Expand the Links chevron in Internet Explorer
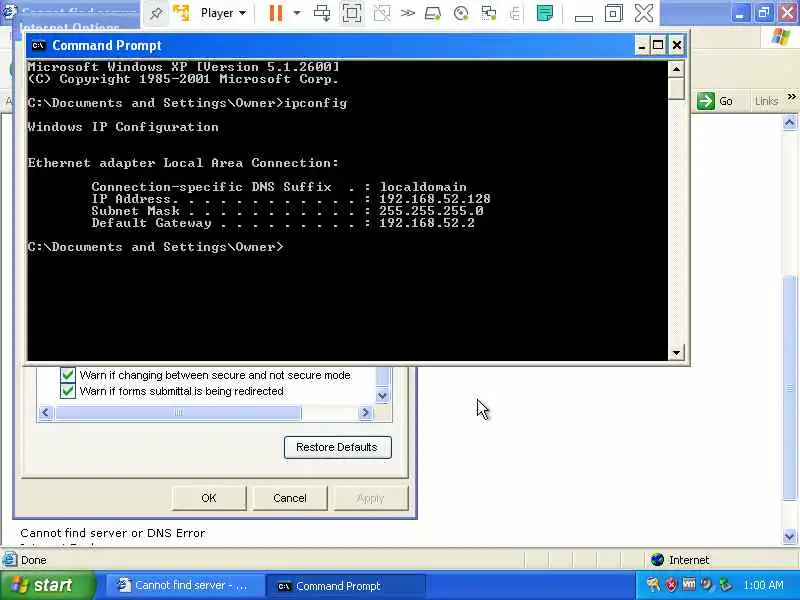The image size is (800, 600). pos(791,96)
